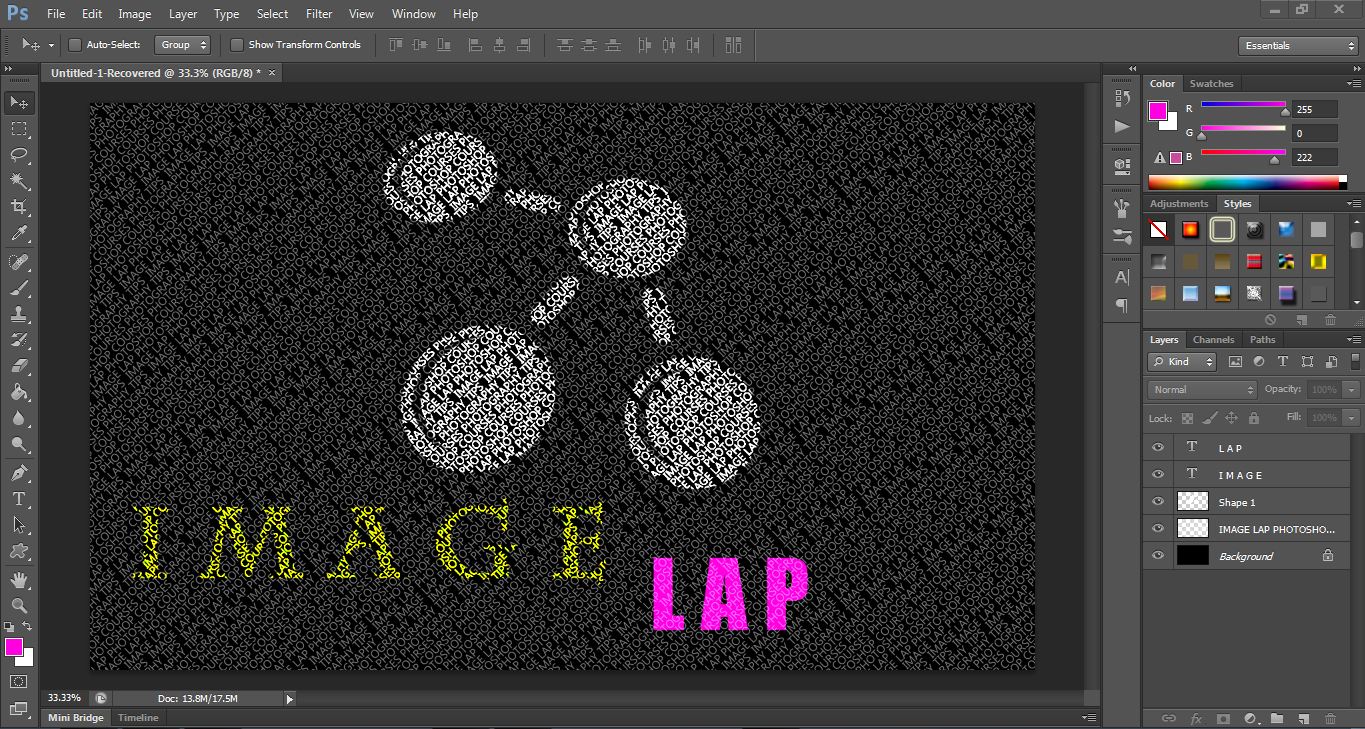Hide the IMAGE LAP PHOTOSHO layer
The height and width of the screenshot is (729, 1365).
[x=1158, y=528]
